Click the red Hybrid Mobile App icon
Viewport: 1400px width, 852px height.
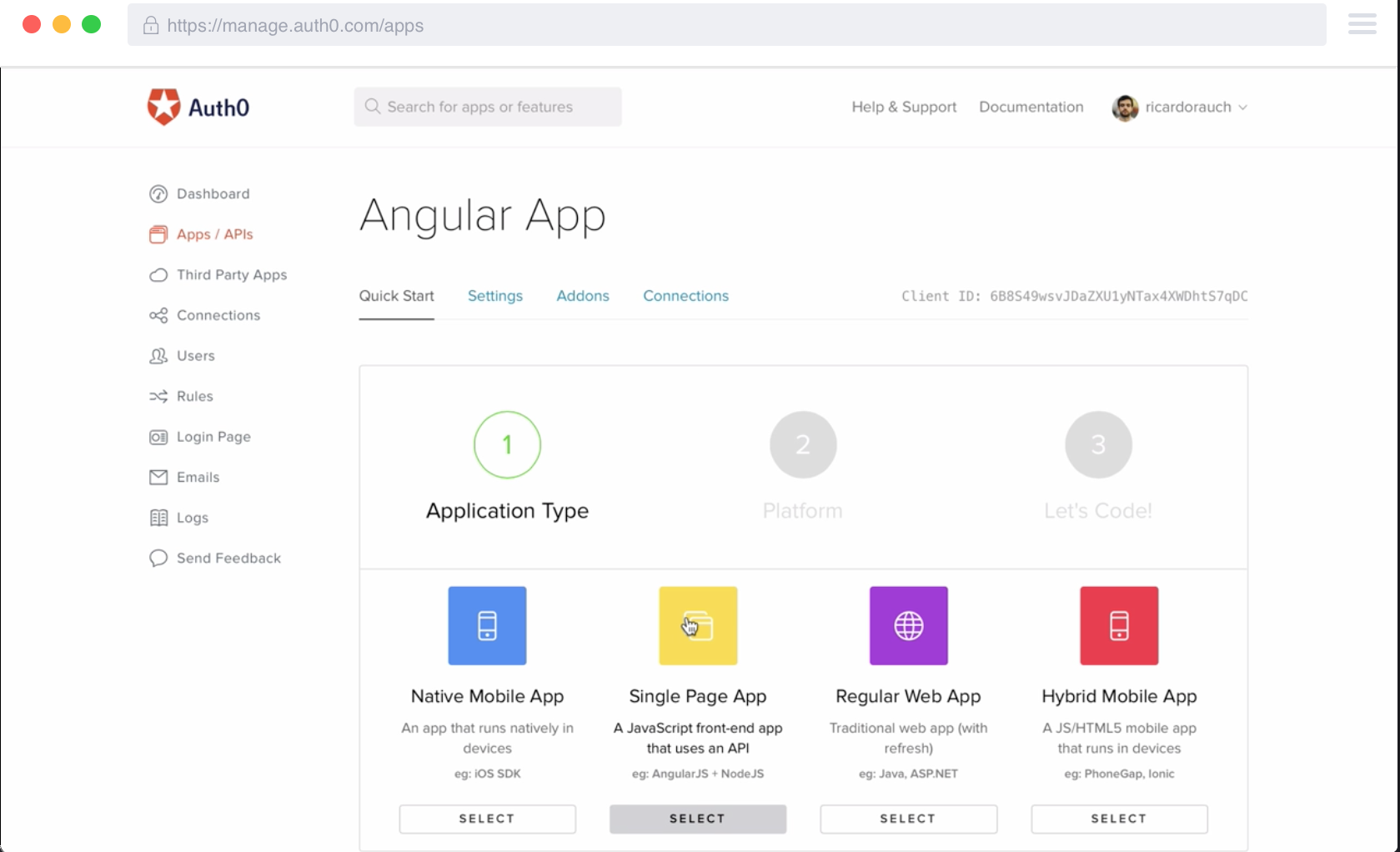click(x=1119, y=626)
